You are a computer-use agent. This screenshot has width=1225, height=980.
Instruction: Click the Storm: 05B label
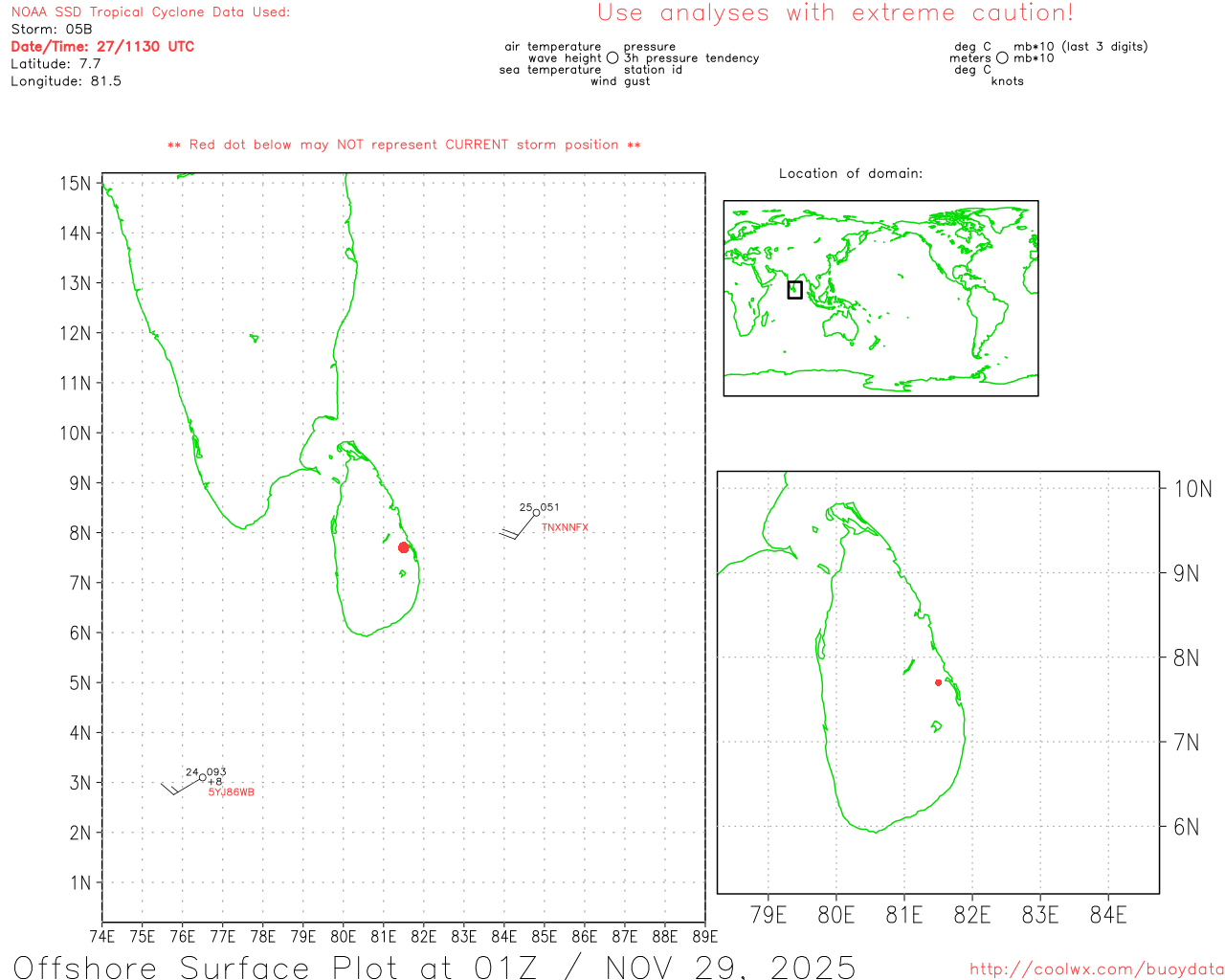tap(52, 30)
